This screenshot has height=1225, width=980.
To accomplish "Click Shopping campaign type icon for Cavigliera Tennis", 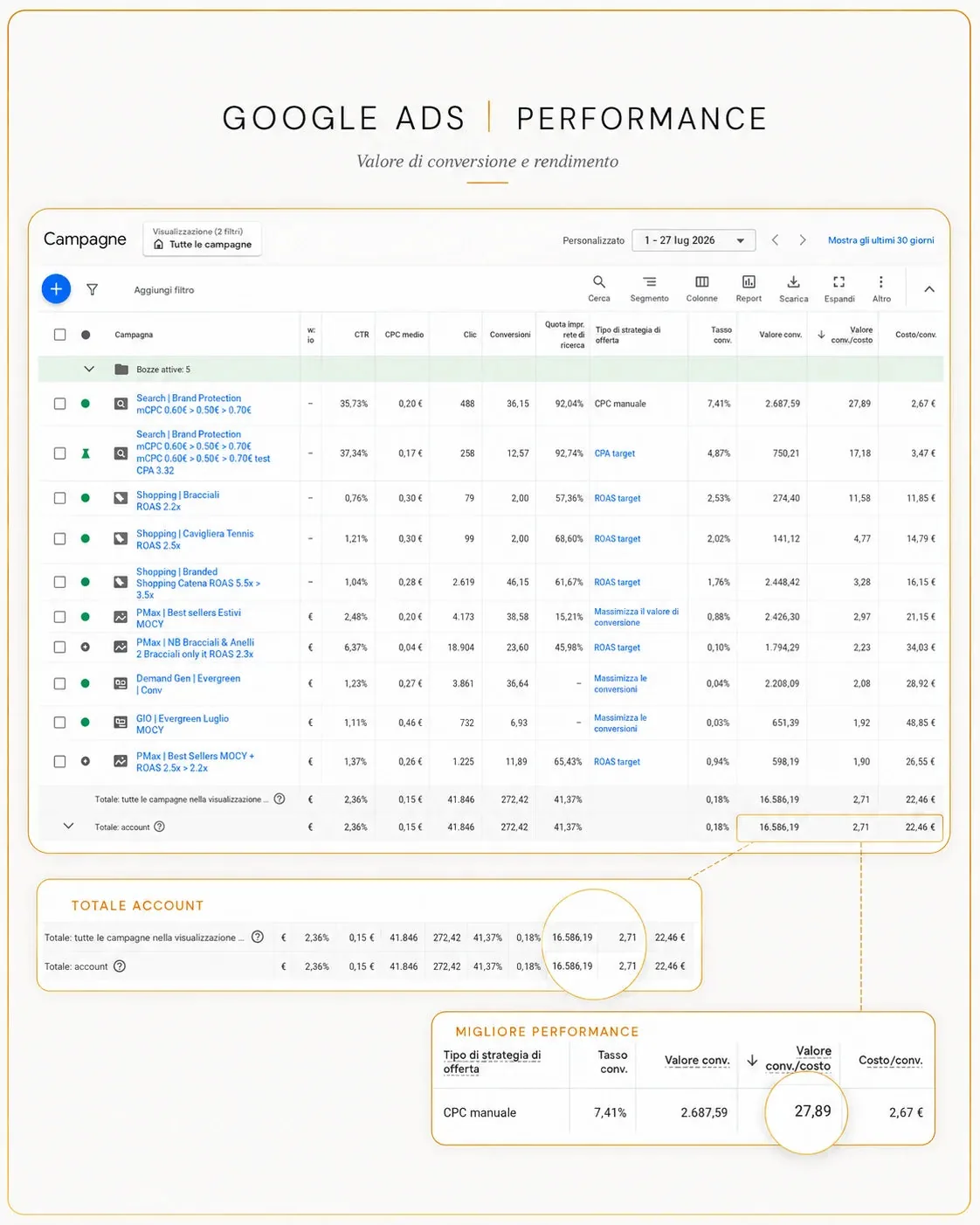I will click(x=121, y=539).
